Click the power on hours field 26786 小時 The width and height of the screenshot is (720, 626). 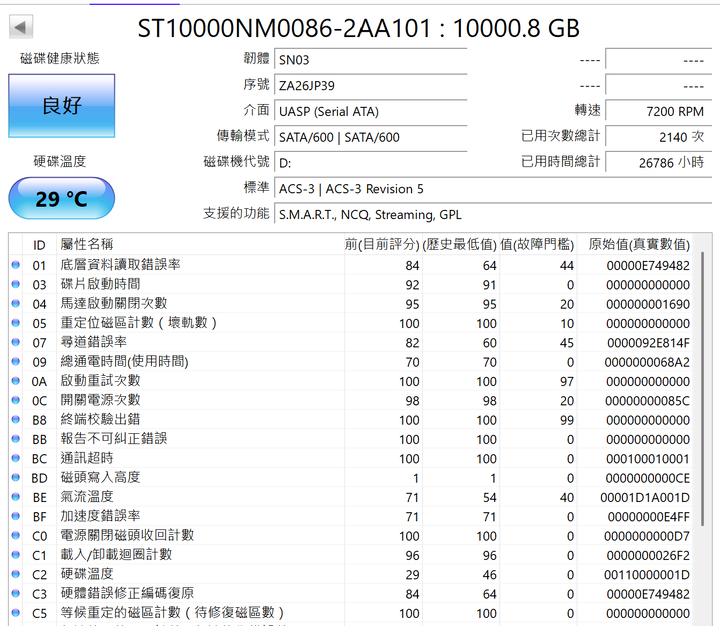point(659,163)
